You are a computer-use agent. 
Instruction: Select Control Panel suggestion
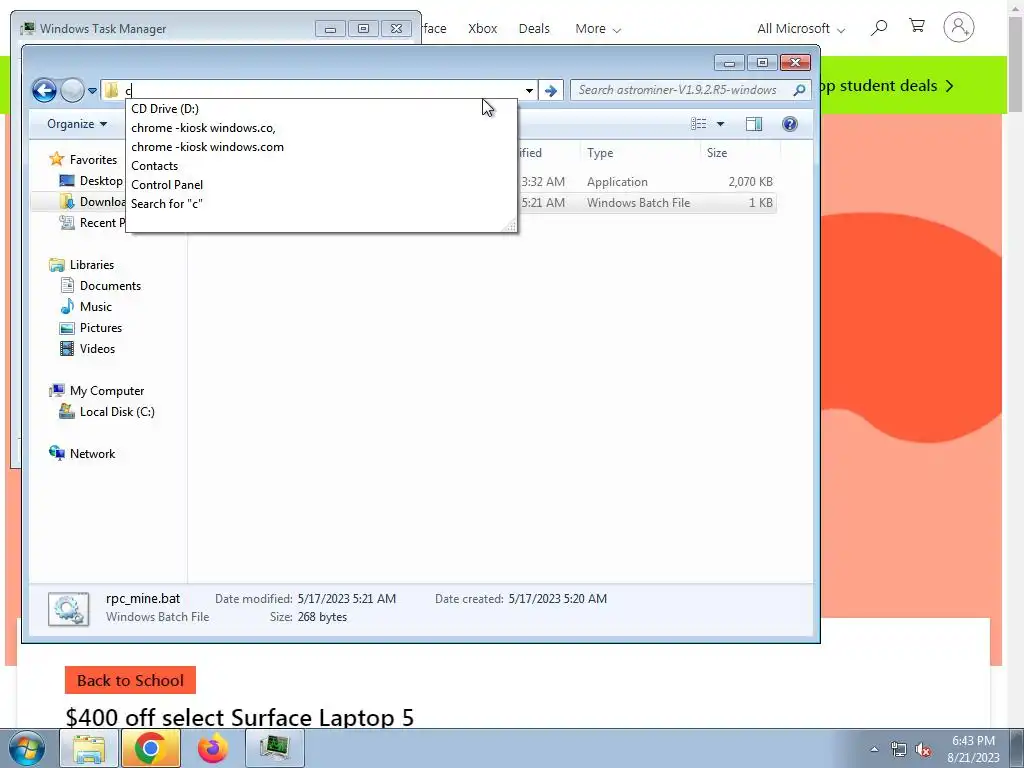point(321,185)
